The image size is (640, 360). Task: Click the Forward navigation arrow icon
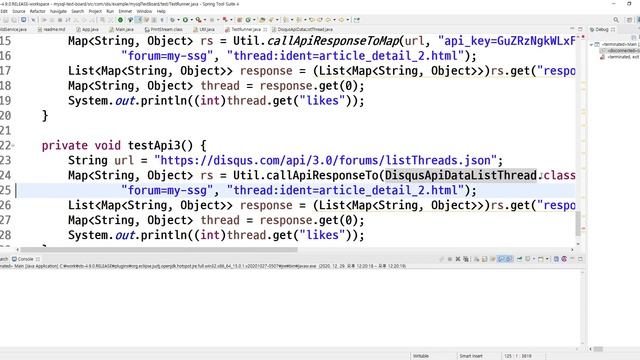coord(341,20)
